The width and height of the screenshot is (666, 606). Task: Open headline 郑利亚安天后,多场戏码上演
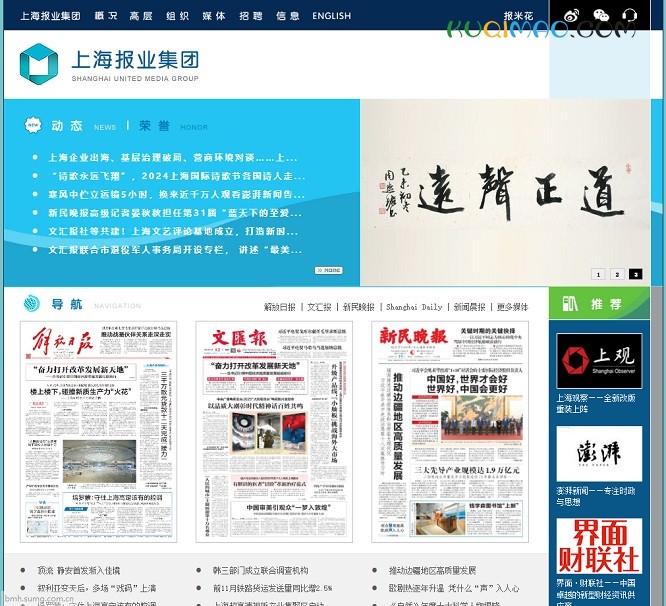pos(96,589)
